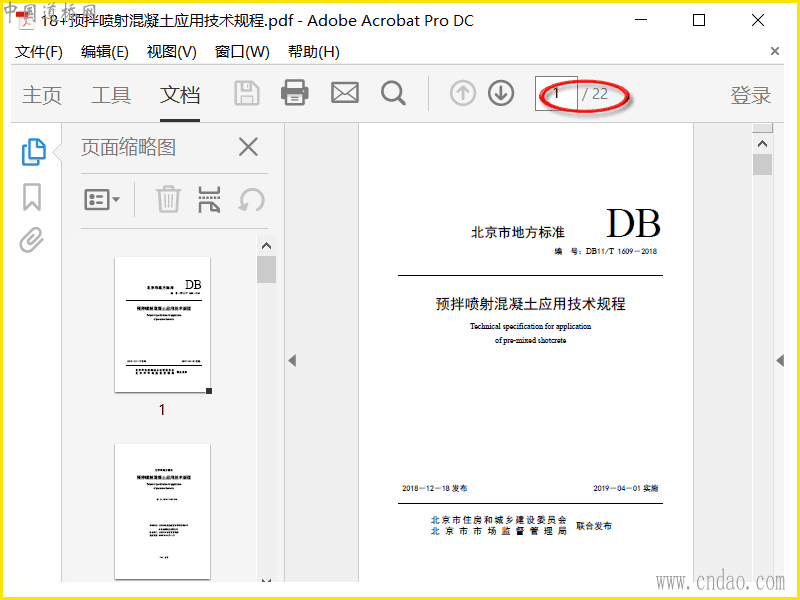This screenshot has height=600, width=800.
Task: Collapse left navigation pane arrow
Action: coord(292,361)
